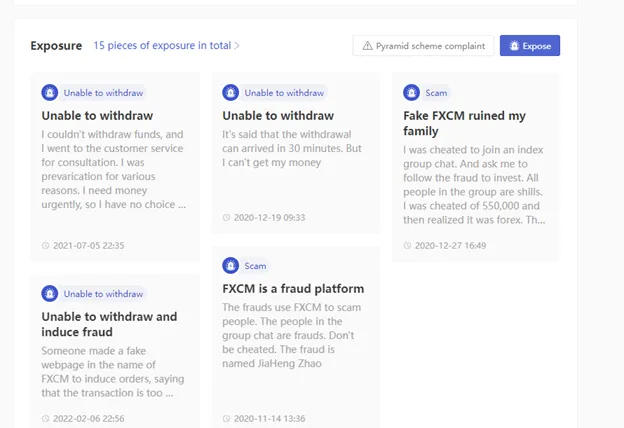624x428 pixels.
Task: Select Unable to withdraw tag on 2020-12-19 card
Action: click(x=284, y=93)
